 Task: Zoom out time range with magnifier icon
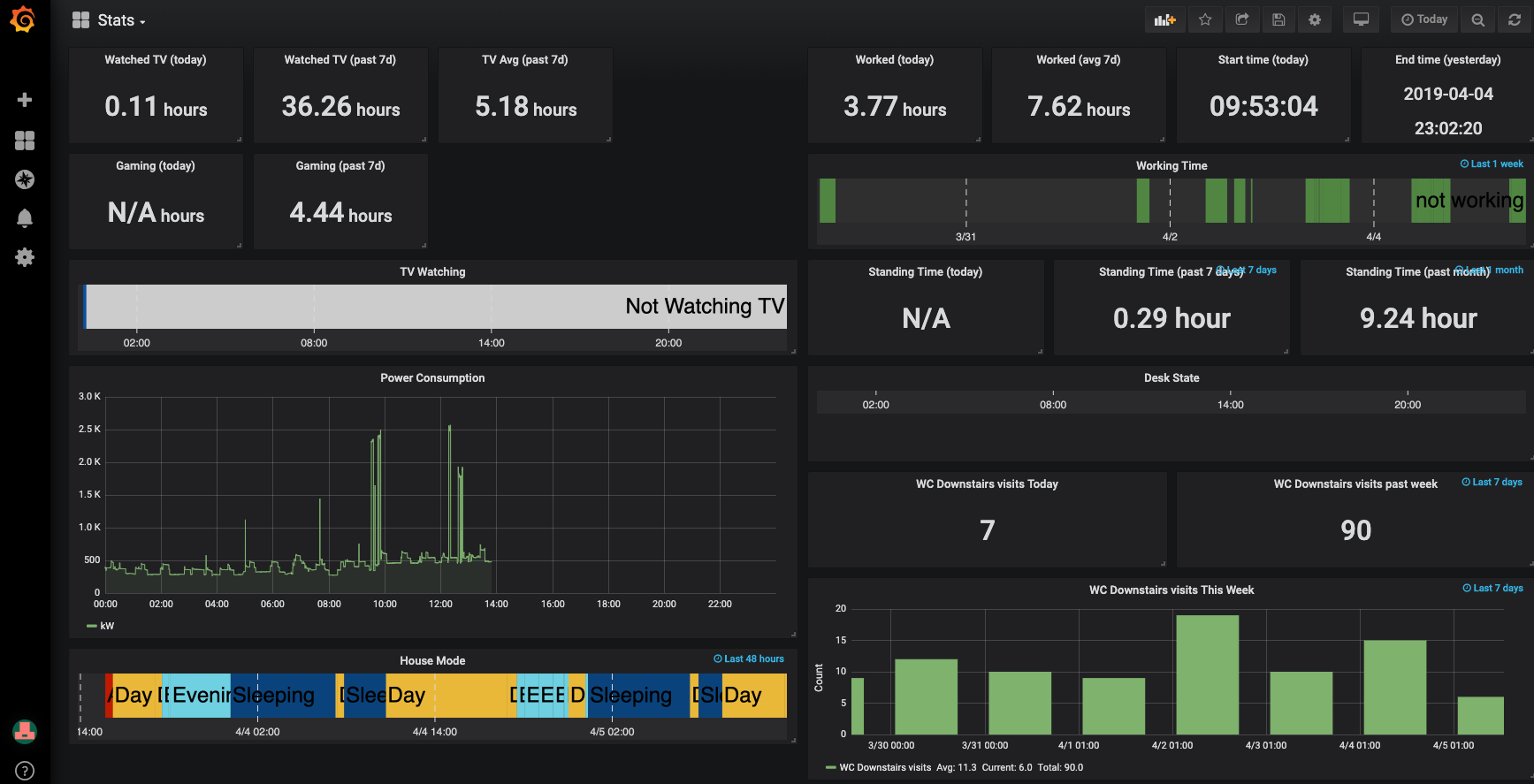[1477, 19]
